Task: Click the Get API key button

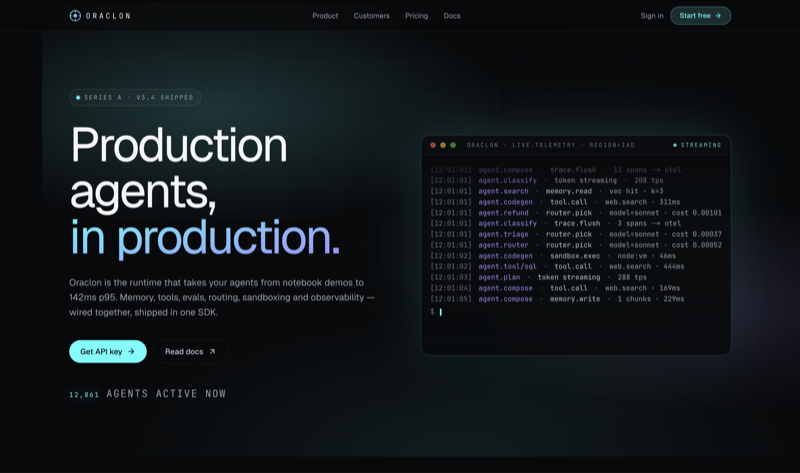Action: 108,352
